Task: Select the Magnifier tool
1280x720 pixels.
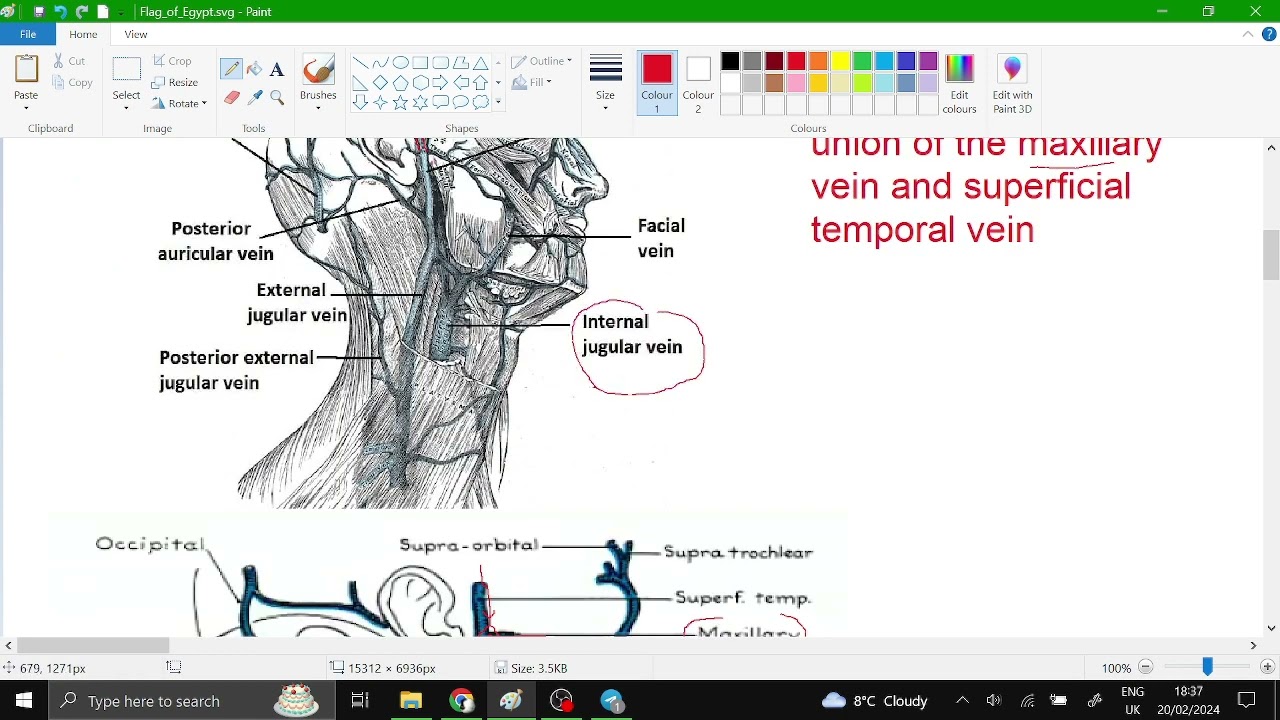Action: [x=277, y=97]
